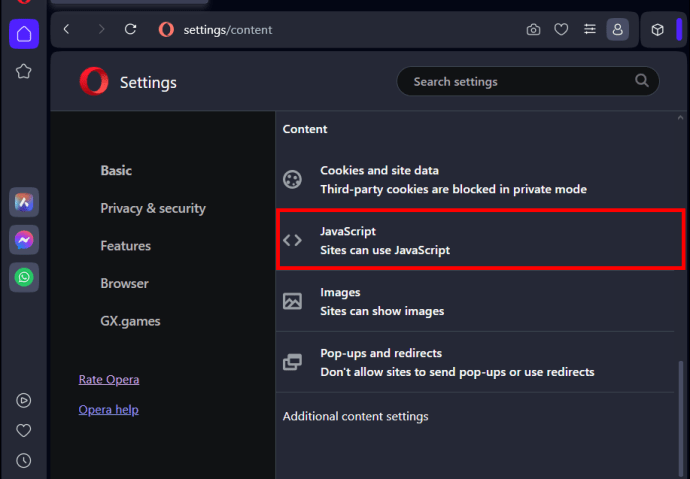This screenshot has height=479, width=690.
Task: Open Facebook Messenger in sidebar
Action: point(24,240)
